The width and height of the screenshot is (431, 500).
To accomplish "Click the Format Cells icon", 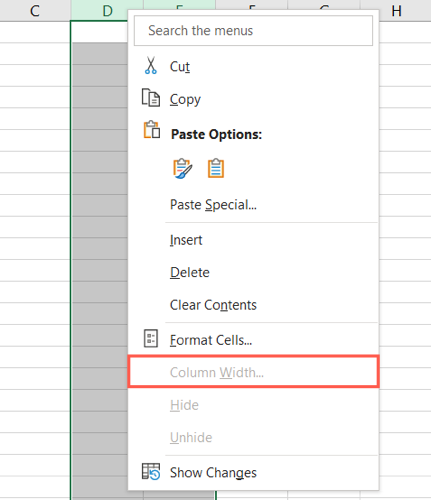I will click(151, 339).
